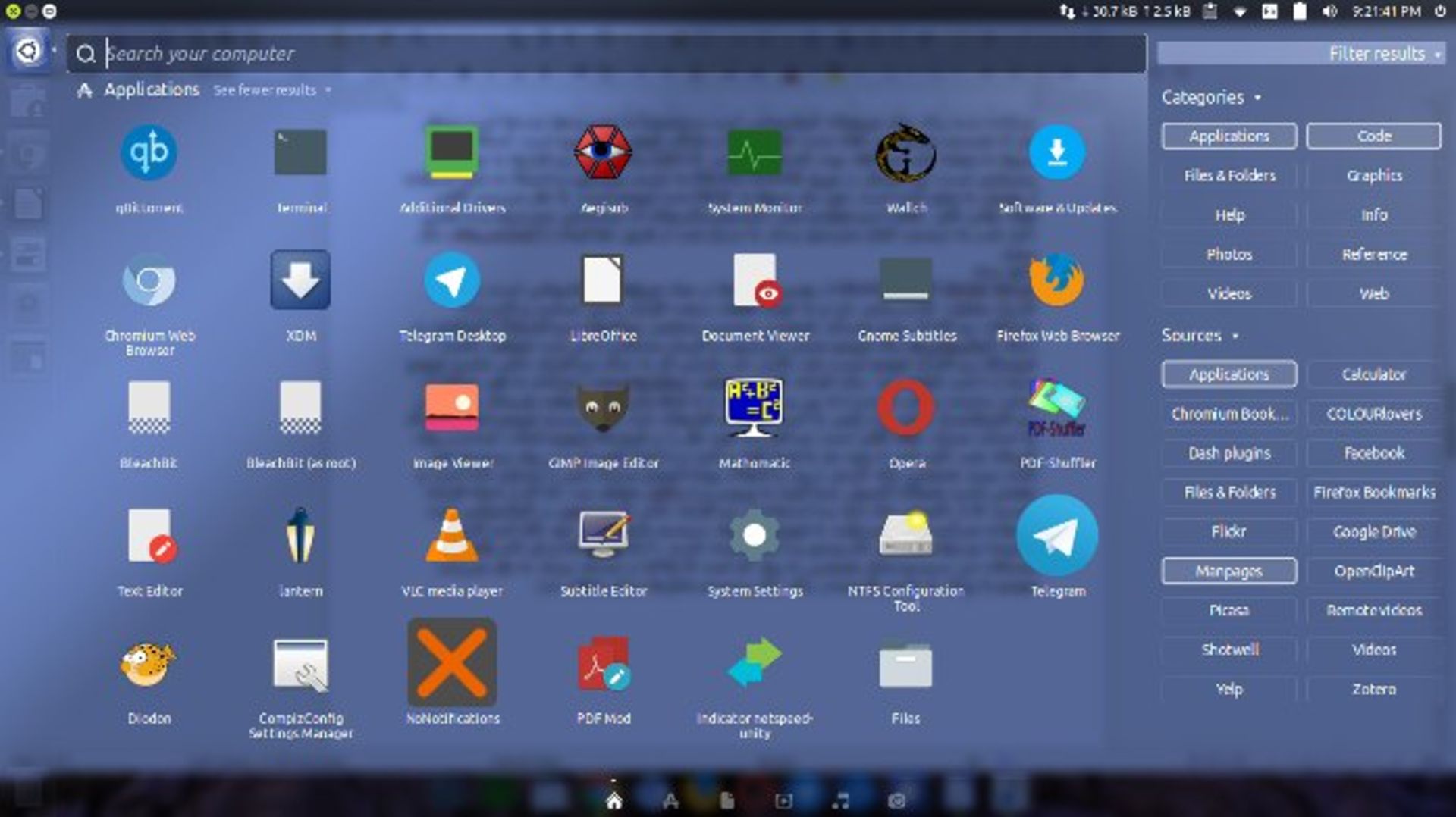Launch Diodon clipboard manager
This screenshot has width=1456, height=817.
pyautogui.click(x=149, y=664)
